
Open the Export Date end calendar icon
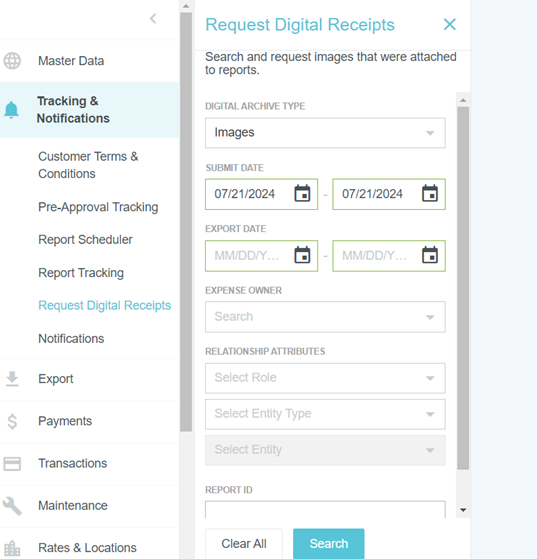(x=430, y=255)
